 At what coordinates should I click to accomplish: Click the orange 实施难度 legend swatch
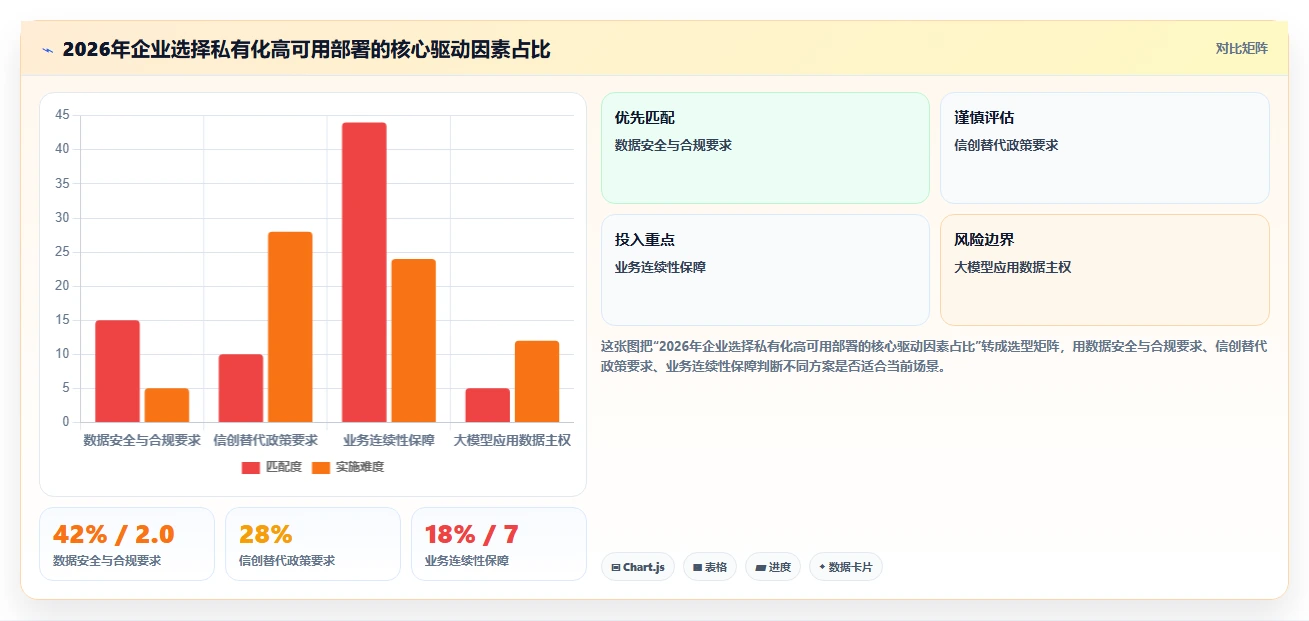[x=321, y=467]
